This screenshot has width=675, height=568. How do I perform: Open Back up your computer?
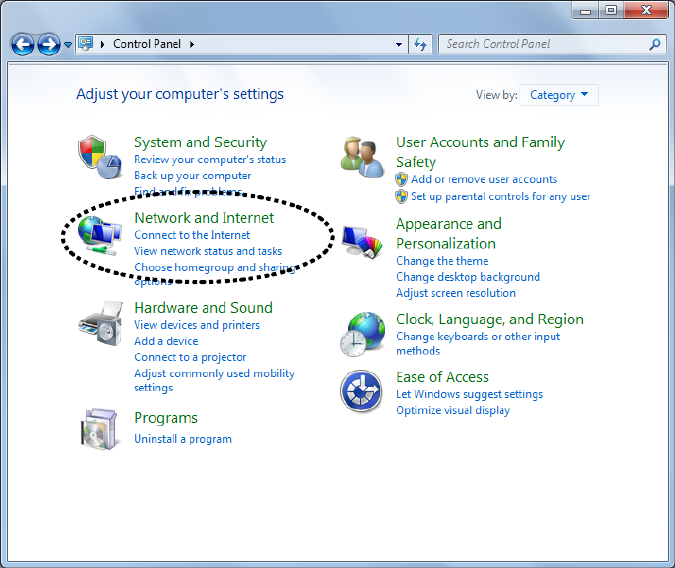tap(192, 176)
